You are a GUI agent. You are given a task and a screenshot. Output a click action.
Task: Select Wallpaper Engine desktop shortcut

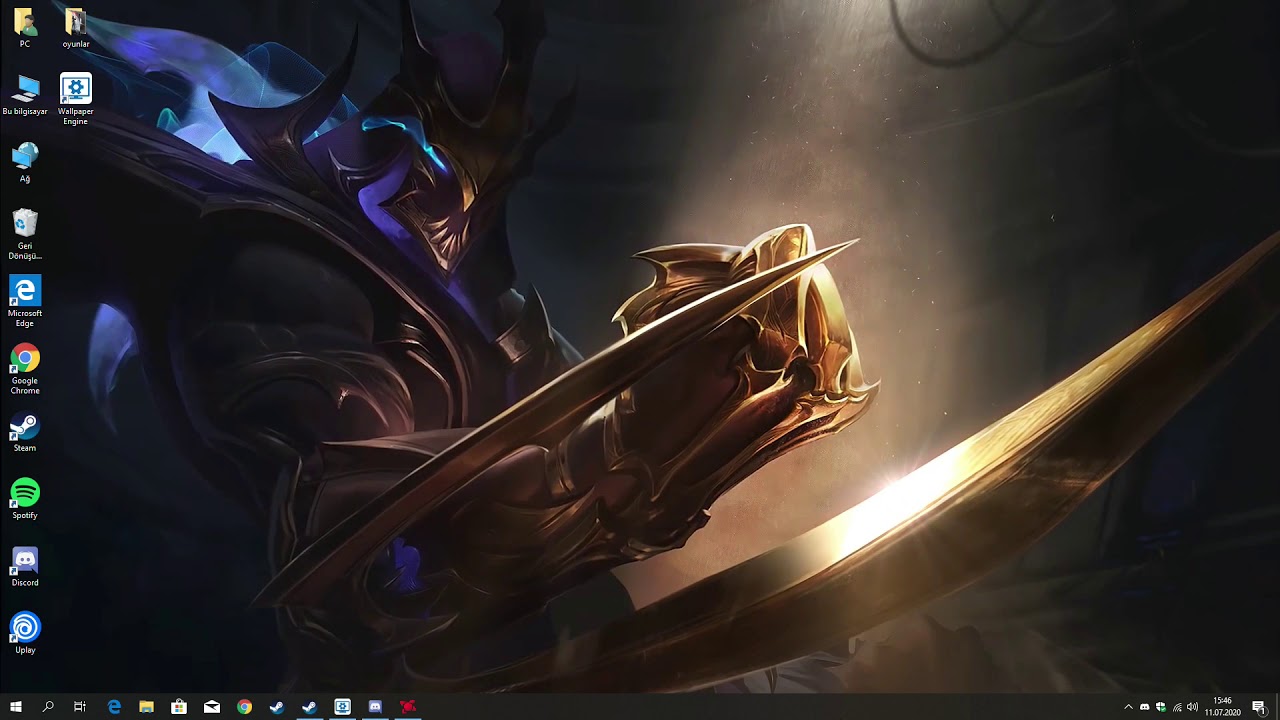tap(76, 99)
